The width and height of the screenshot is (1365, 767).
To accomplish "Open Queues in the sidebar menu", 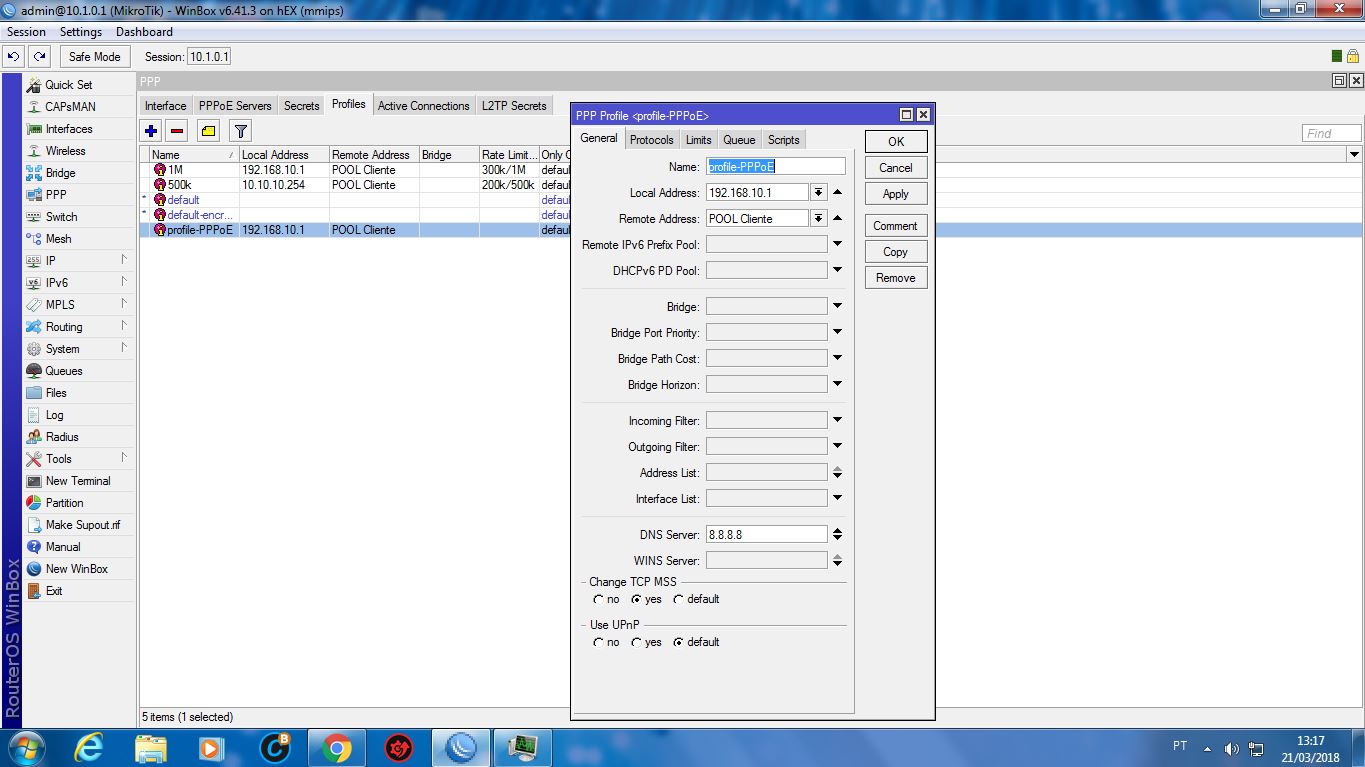I will coord(64,371).
